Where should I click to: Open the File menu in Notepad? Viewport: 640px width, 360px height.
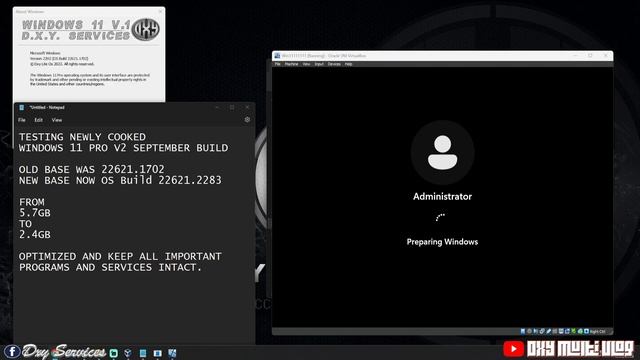click(22, 120)
